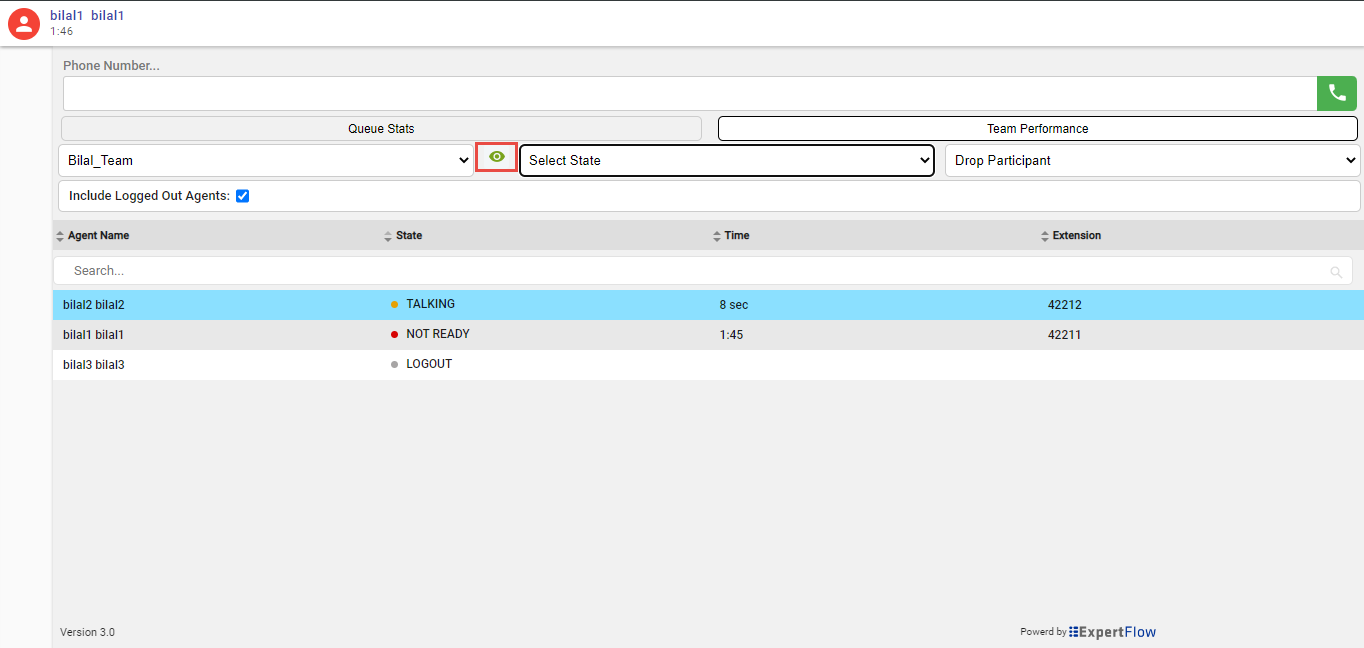Switch to the Queue Stats tab
1364x648 pixels.
[381, 128]
